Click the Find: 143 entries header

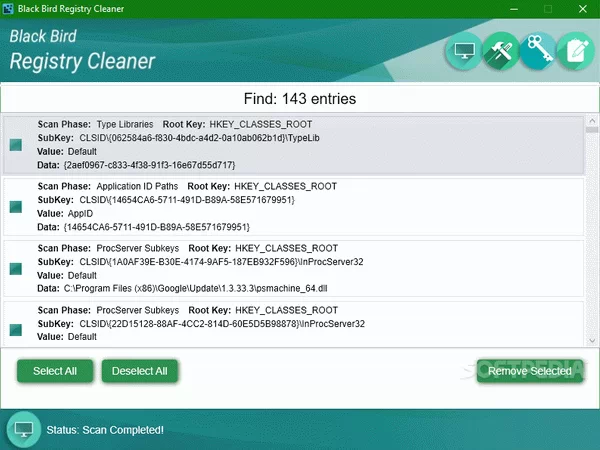[x=300, y=99]
